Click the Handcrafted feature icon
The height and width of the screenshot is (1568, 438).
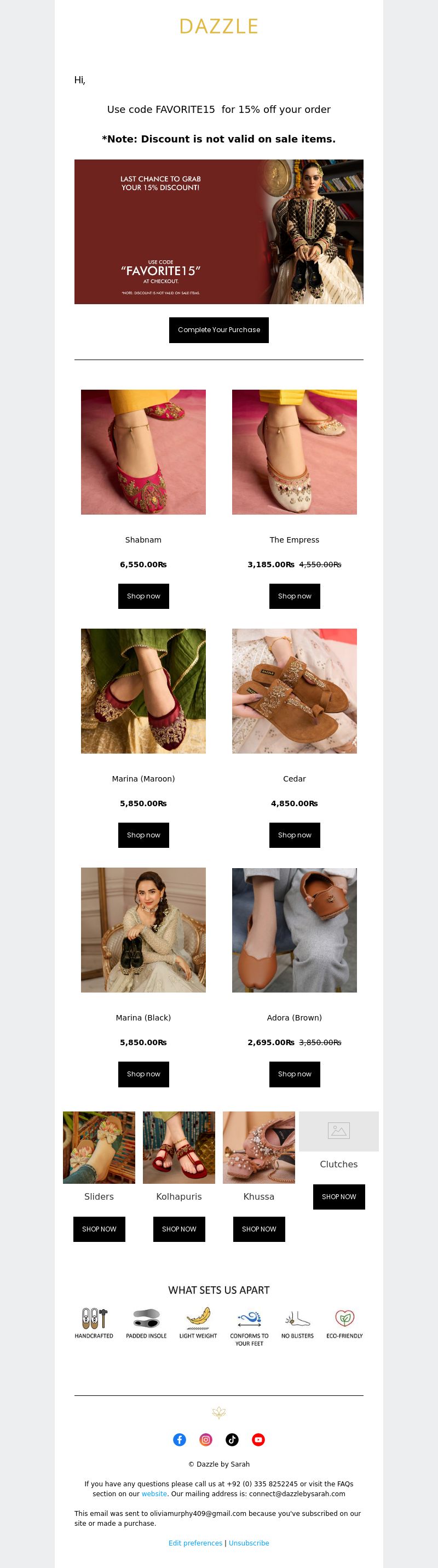(x=94, y=1318)
